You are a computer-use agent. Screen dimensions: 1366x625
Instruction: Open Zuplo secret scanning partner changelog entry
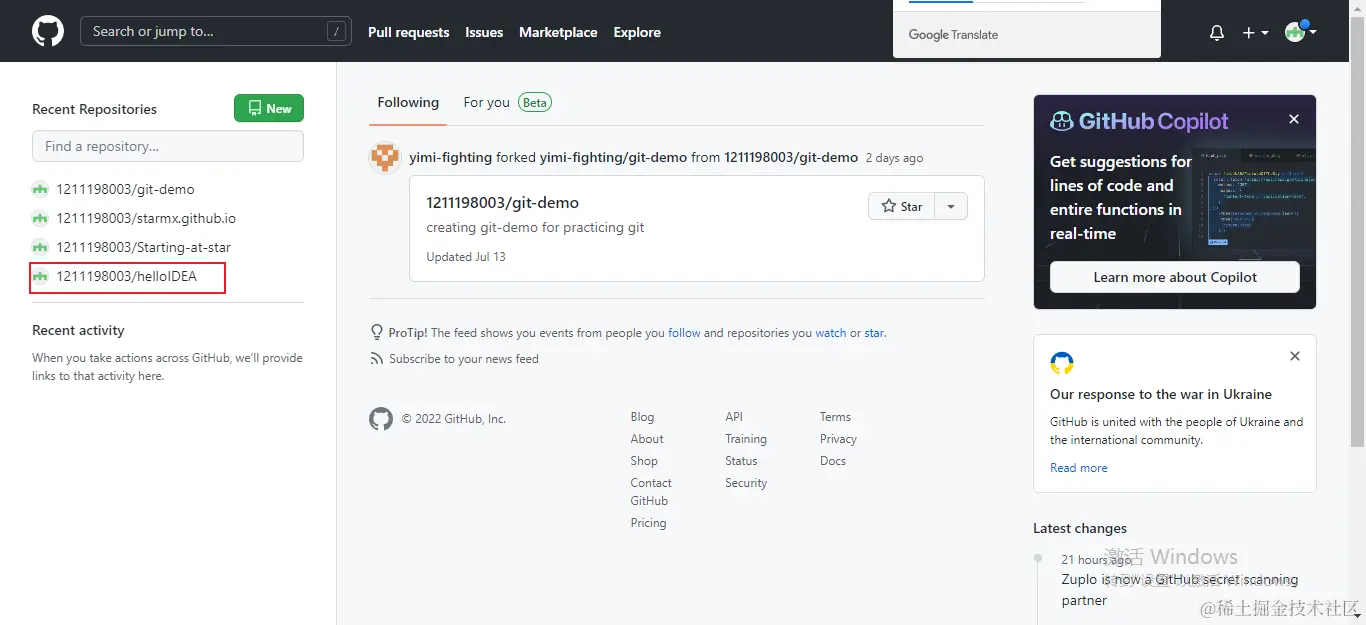1180,590
